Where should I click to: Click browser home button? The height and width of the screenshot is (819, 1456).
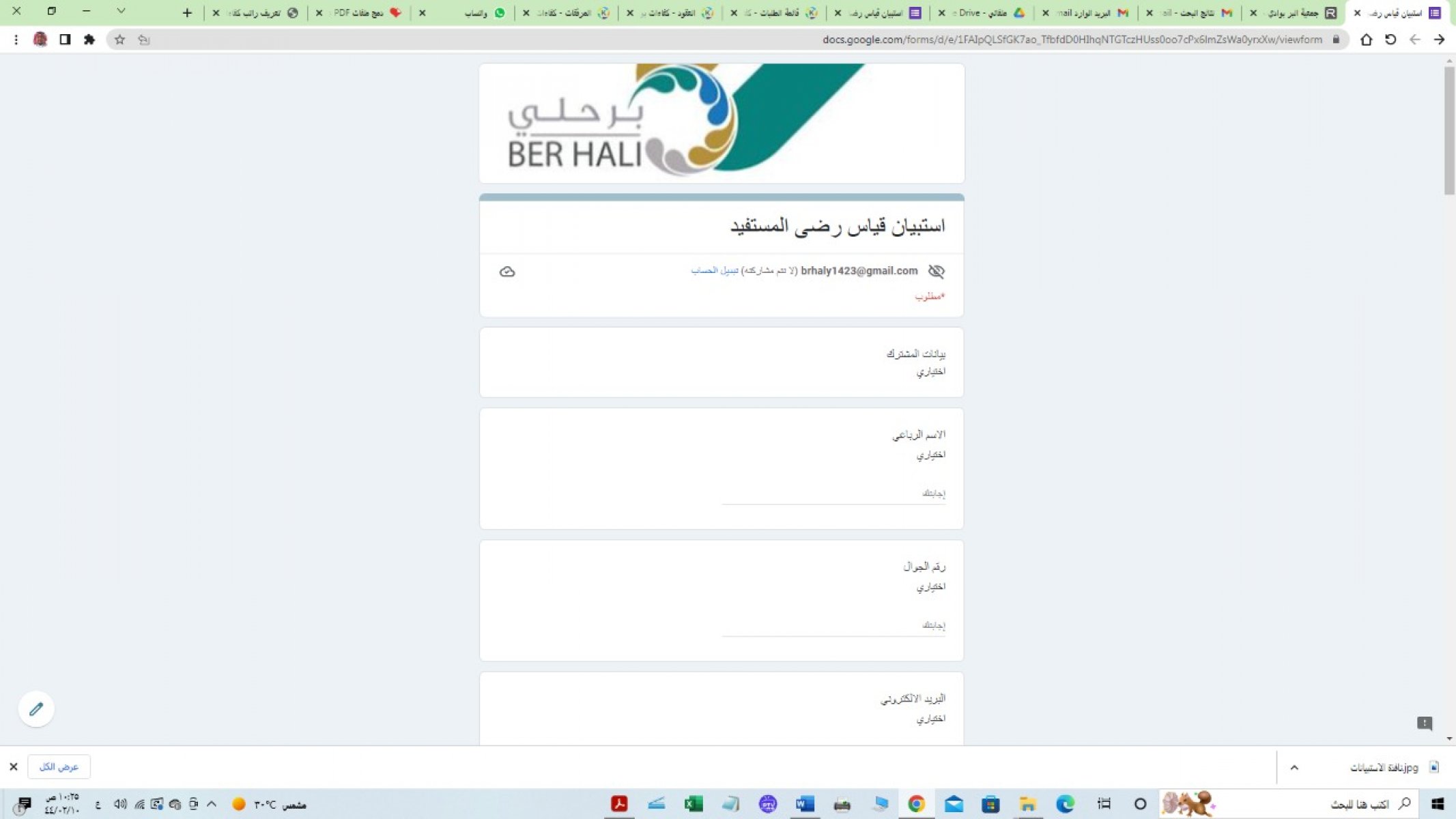coord(1366,40)
